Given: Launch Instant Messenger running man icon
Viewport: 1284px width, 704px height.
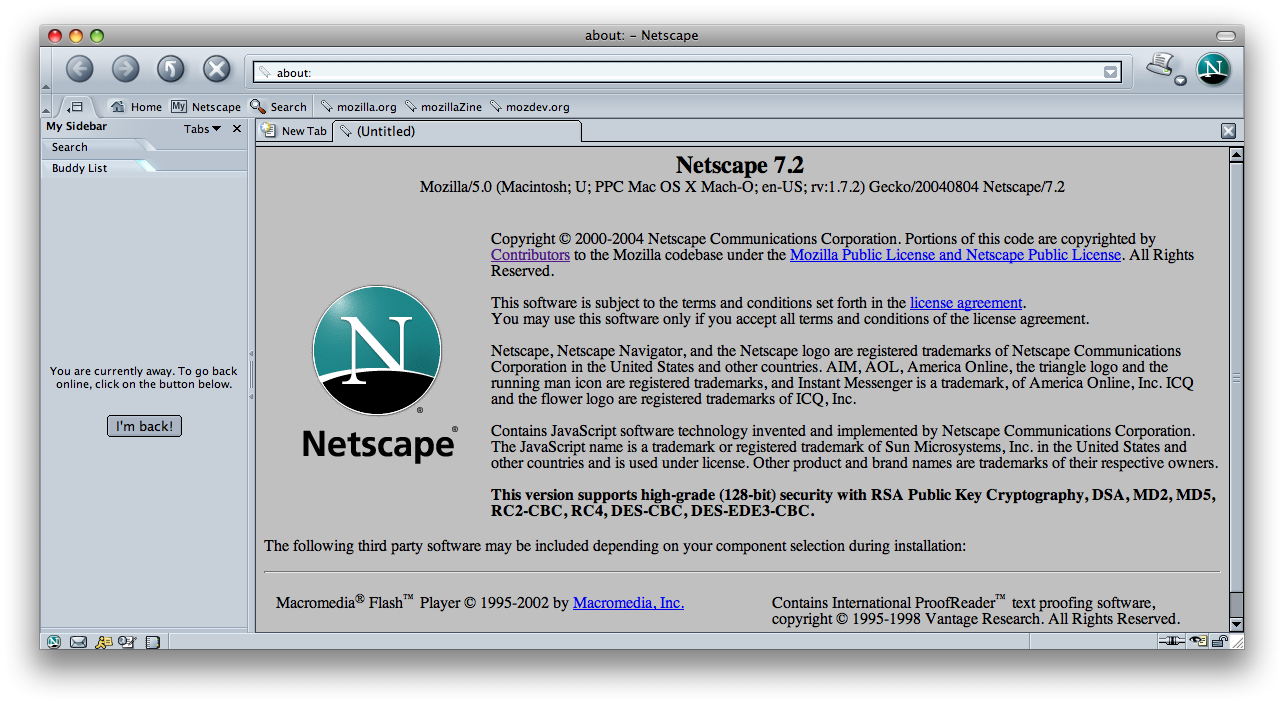Looking at the screenshot, I should 103,642.
